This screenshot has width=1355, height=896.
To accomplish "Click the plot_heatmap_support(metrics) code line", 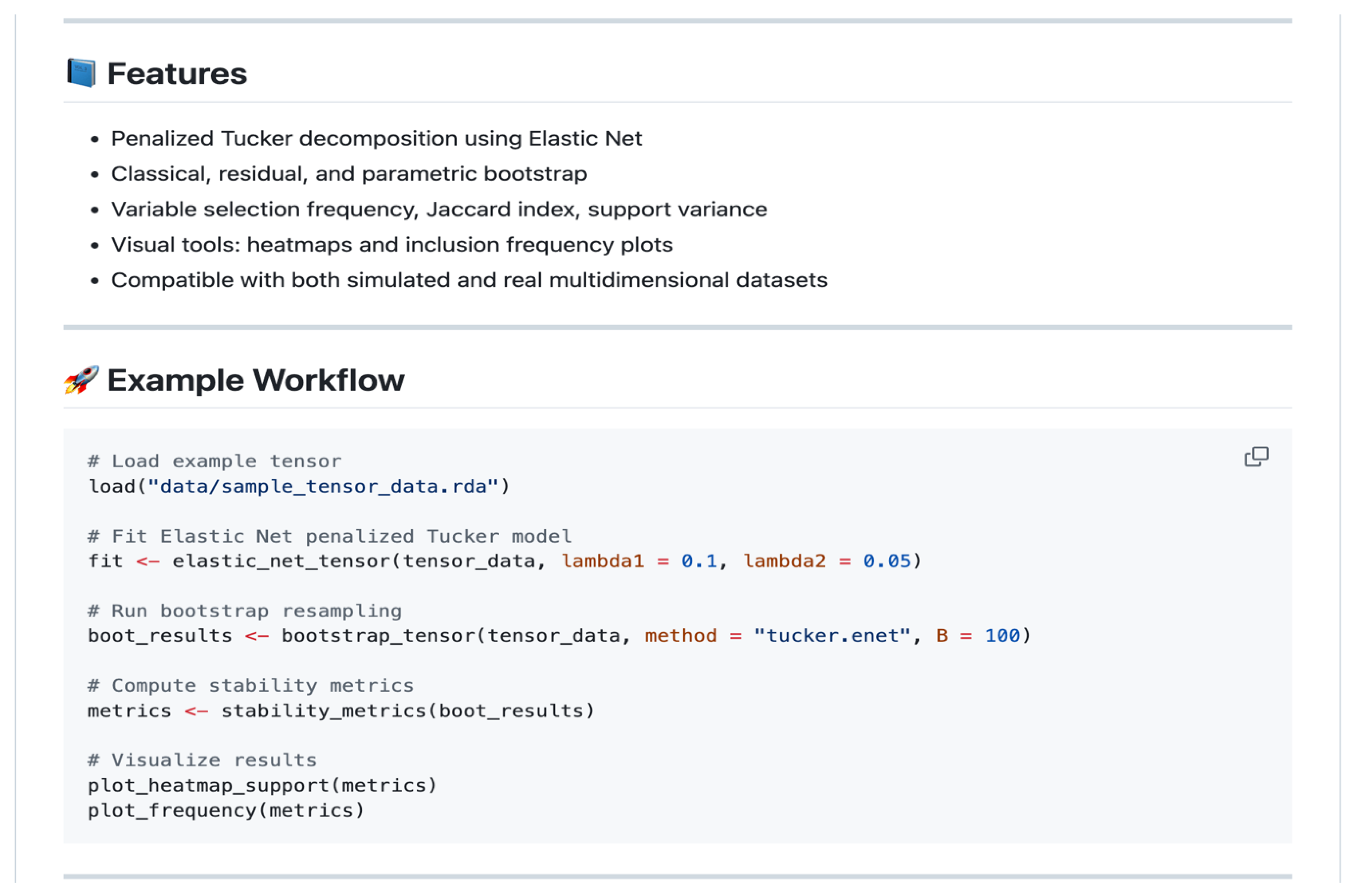I will click(x=262, y=786).
